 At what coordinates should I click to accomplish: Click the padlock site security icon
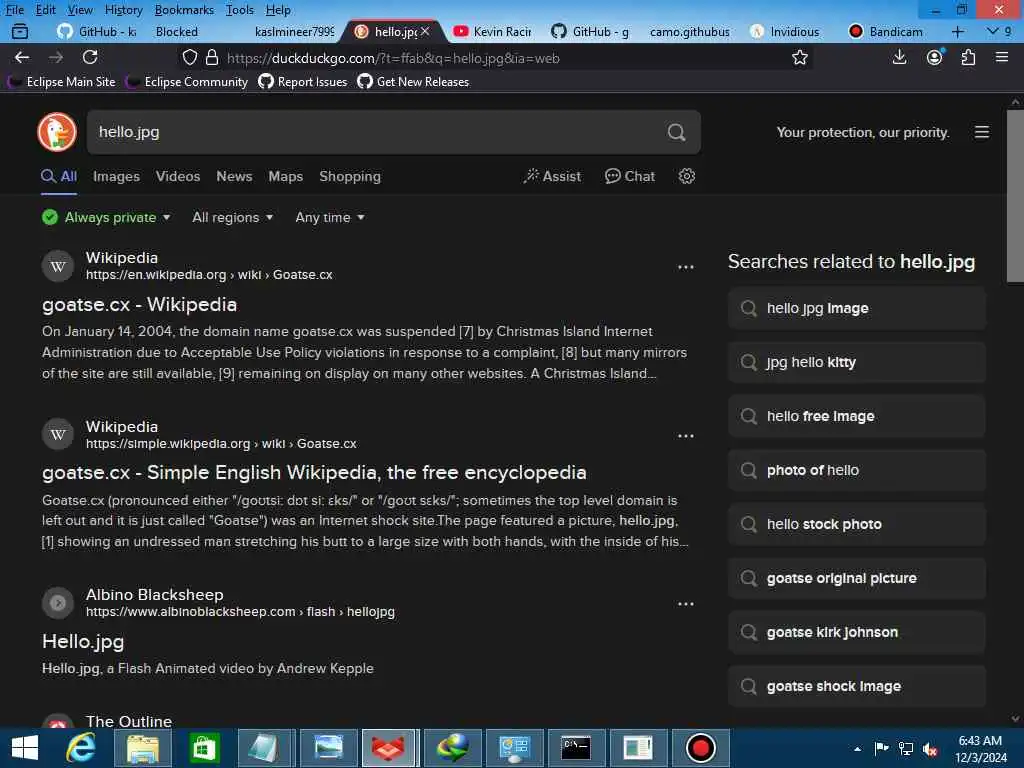point(212,57)
